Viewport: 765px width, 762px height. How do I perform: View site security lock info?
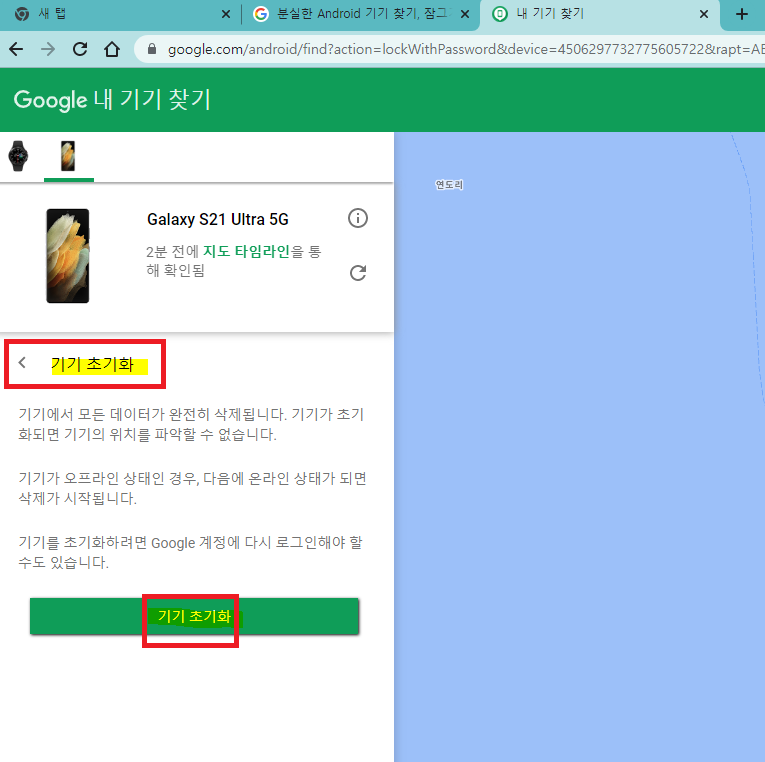pos(152,49)
